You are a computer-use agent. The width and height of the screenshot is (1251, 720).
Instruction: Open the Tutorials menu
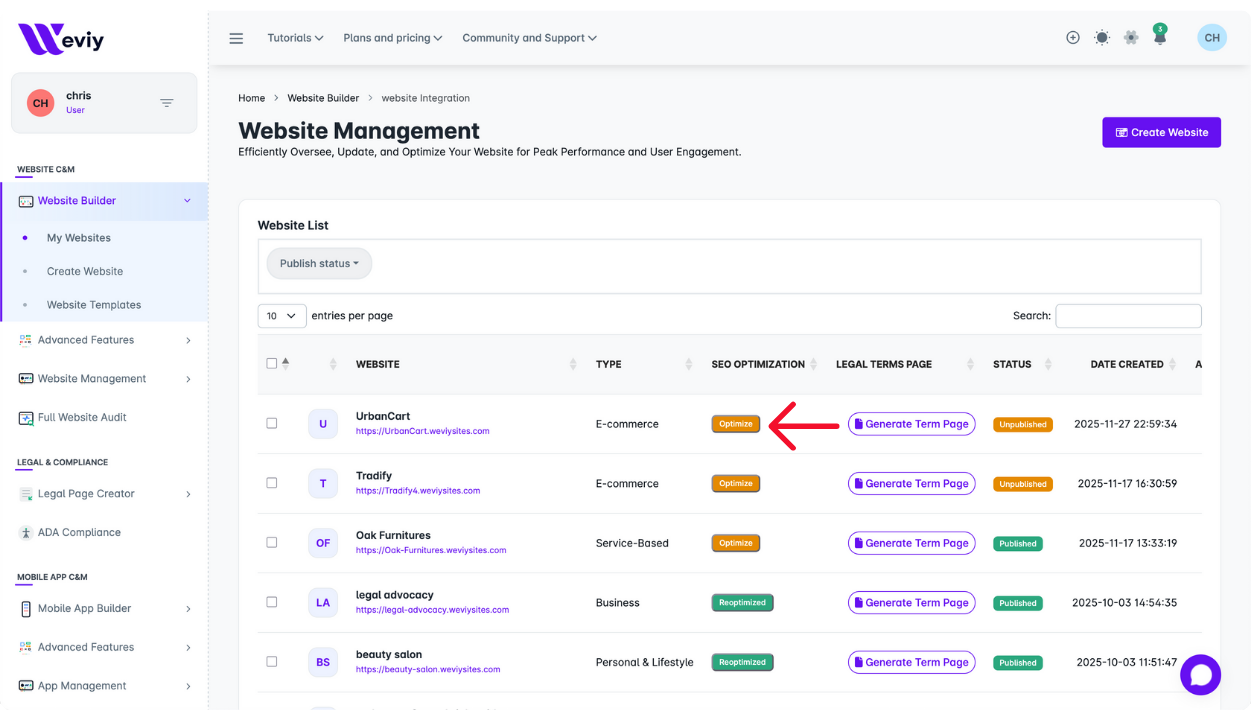tap(295, 38)
